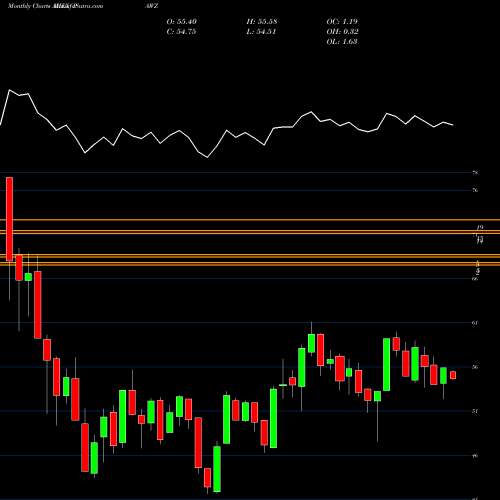Select the tall first red candlestick

[x=9, y=219]
